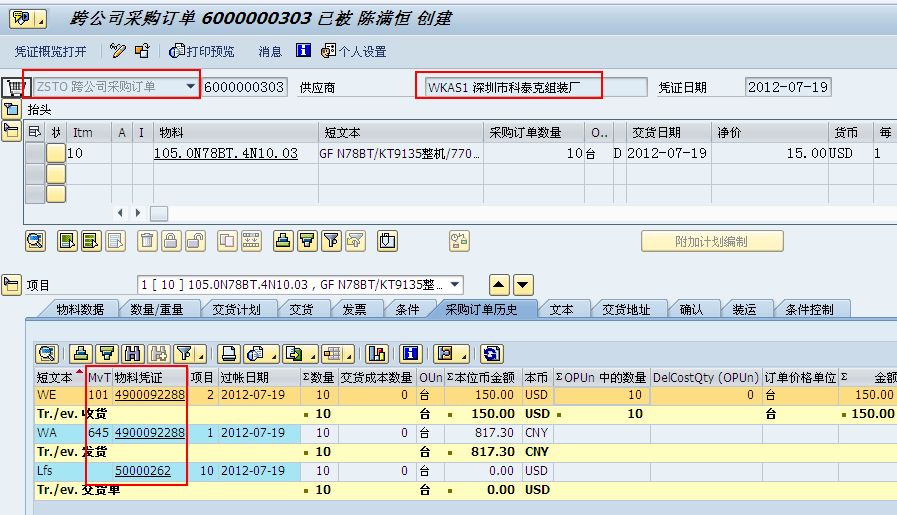Open the title bar menu dropdown icon
897x515 pixels.
coord(41,21)
